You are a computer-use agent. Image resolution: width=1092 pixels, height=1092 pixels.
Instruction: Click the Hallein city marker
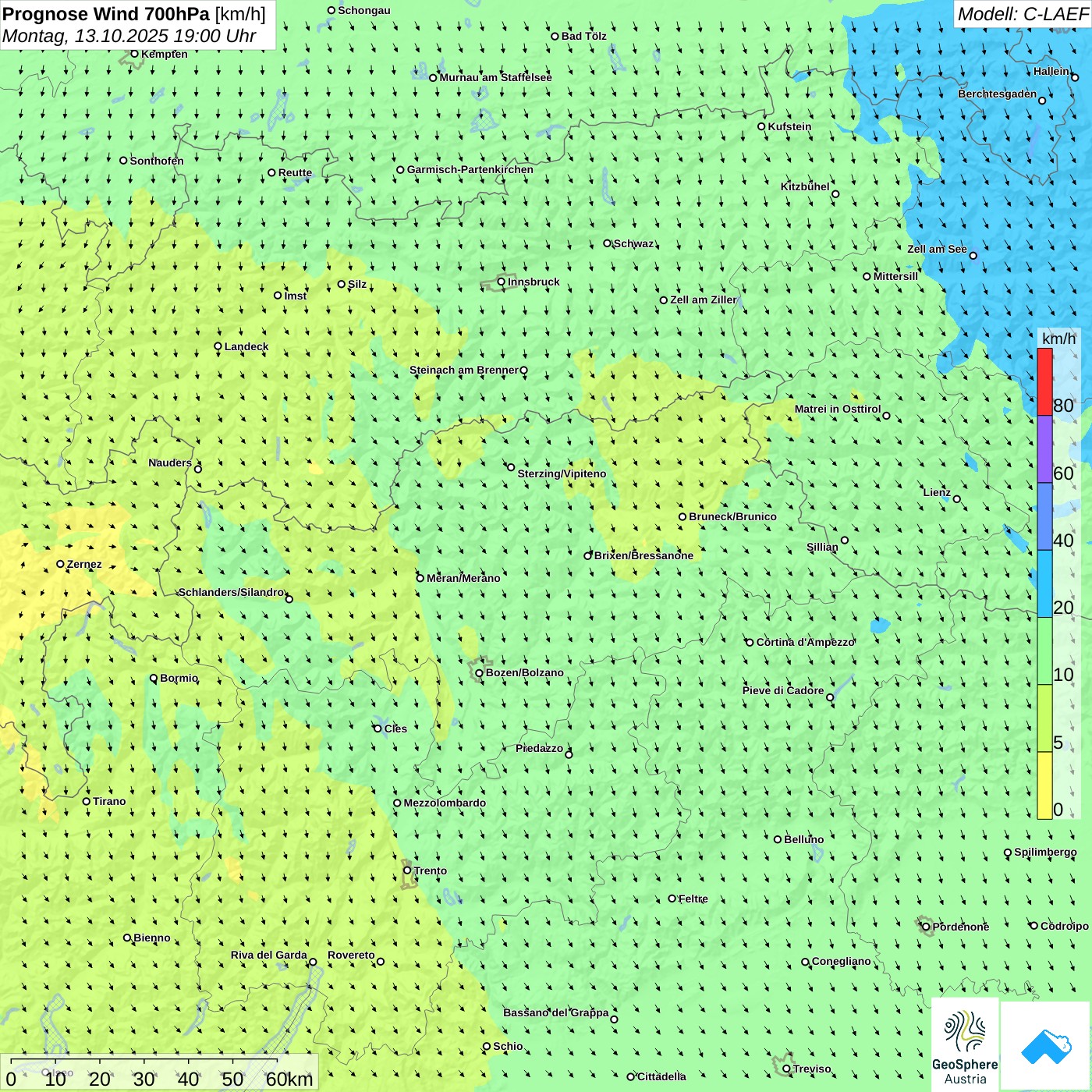(x=1075, y=77)
